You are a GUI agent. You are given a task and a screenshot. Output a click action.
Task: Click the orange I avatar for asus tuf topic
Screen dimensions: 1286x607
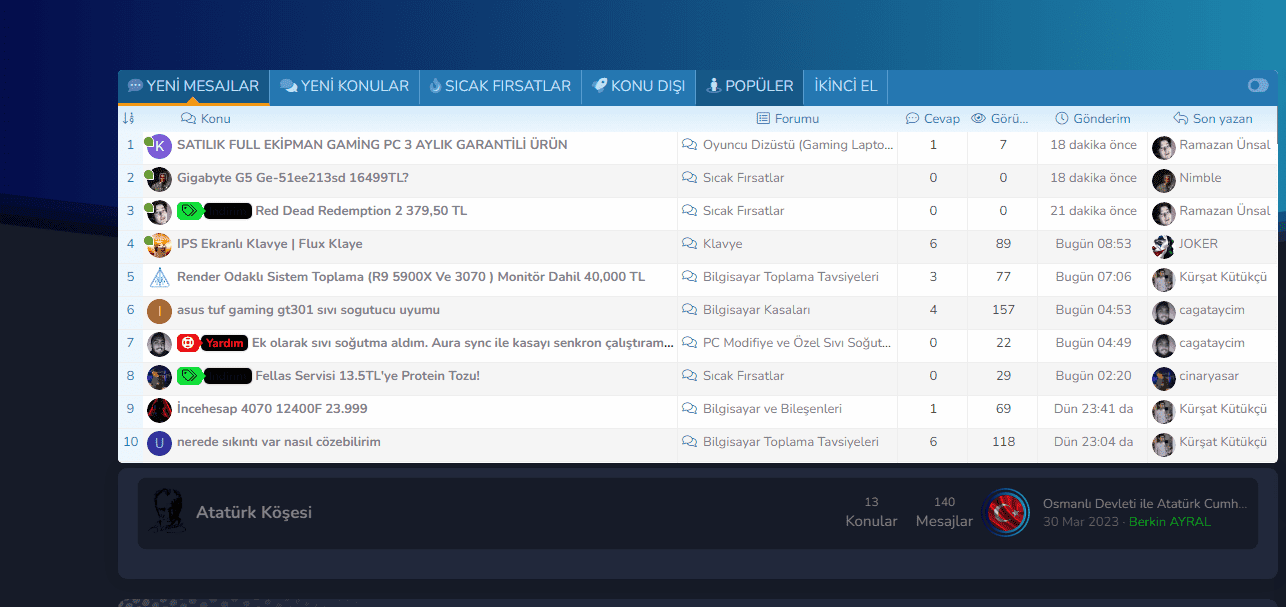tap(159, 311)
